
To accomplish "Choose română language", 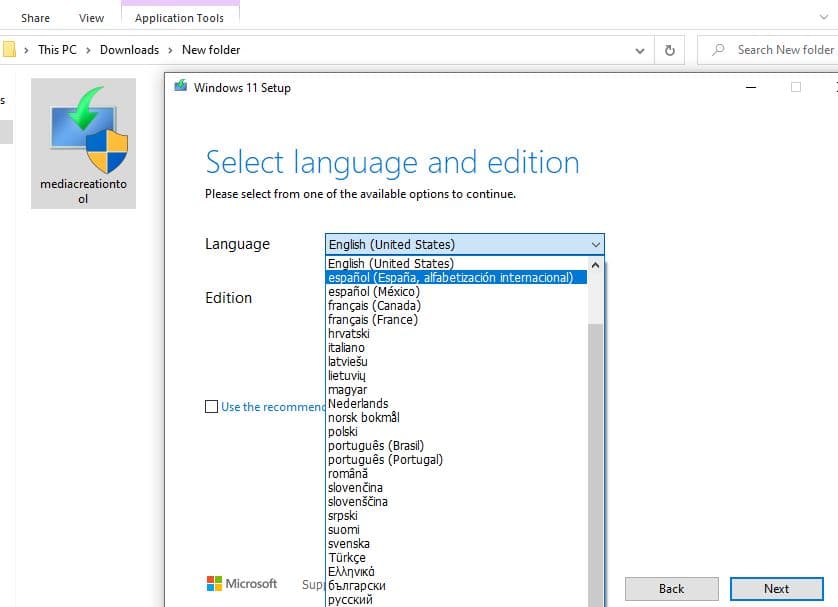I will click(x=456, y=473).
